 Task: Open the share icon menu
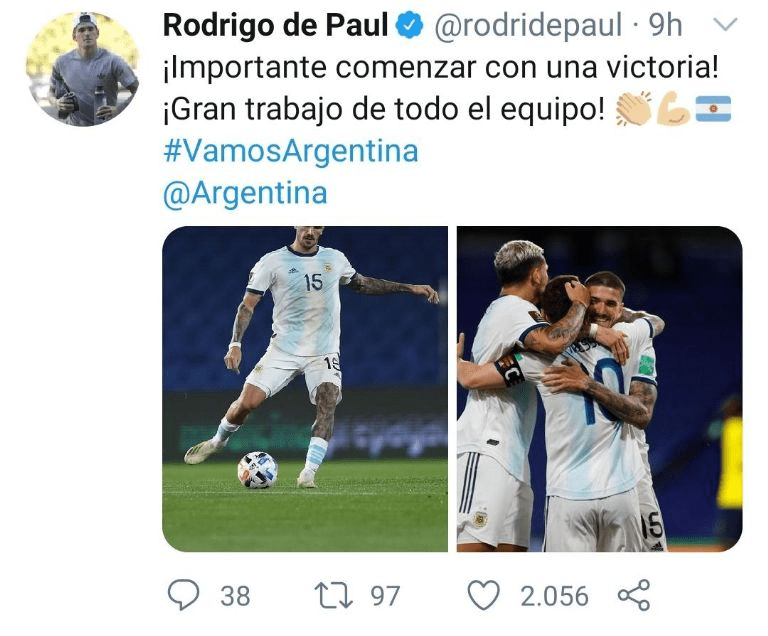pyautogui.click(x=634, y=595)
